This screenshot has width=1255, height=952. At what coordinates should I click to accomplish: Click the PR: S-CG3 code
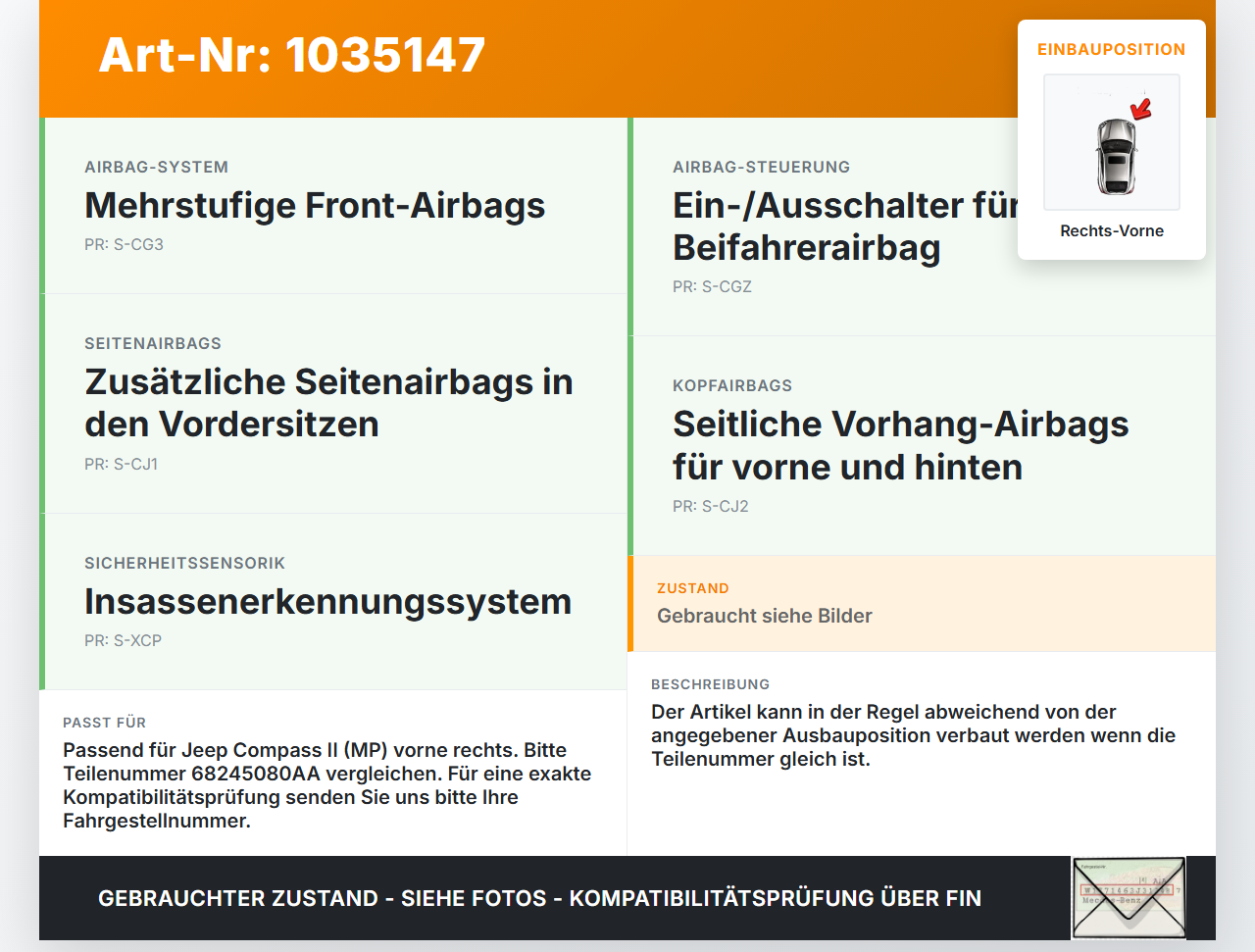point(124,245)
